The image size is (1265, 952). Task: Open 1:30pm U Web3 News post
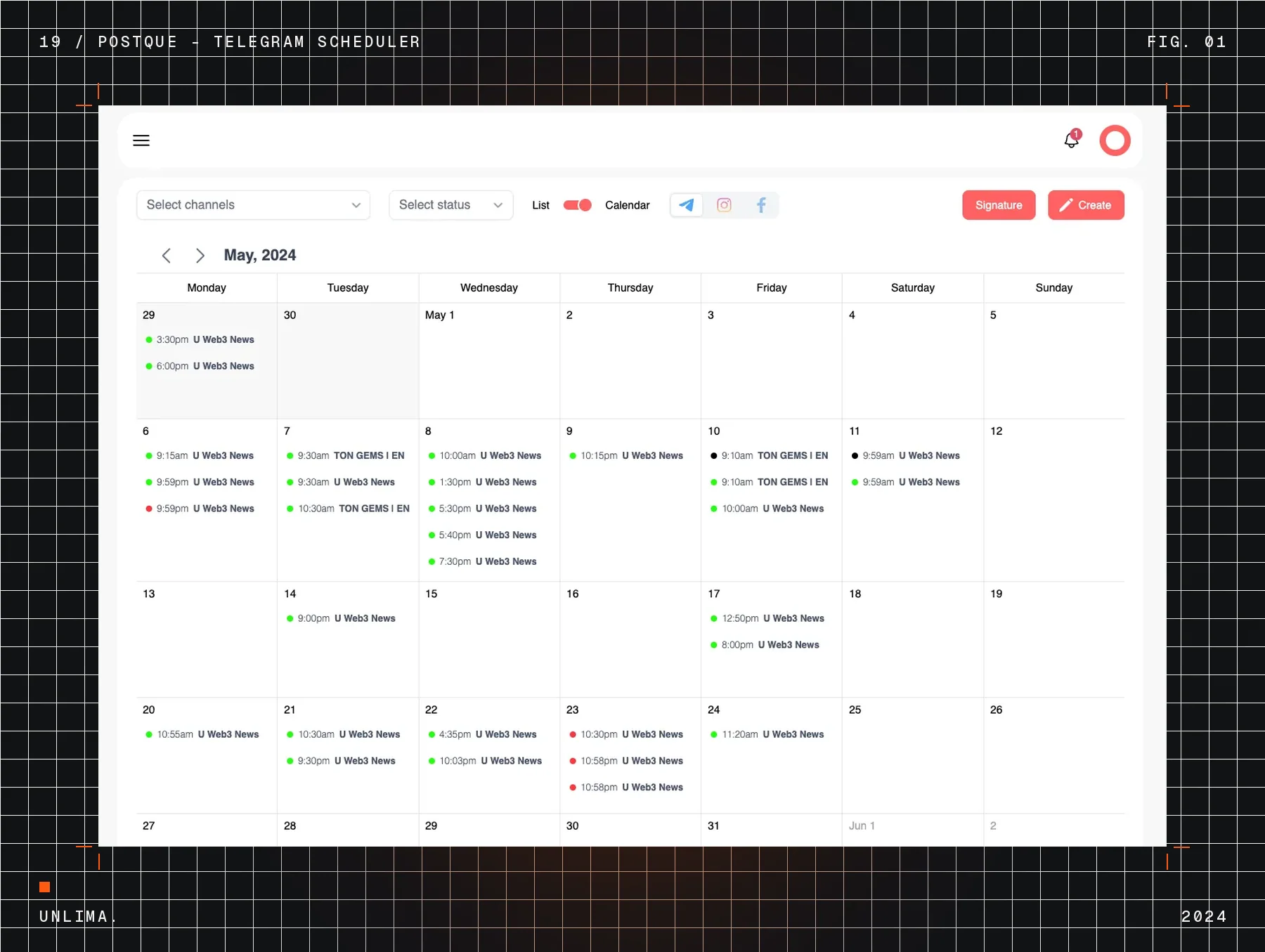[482, 482]
